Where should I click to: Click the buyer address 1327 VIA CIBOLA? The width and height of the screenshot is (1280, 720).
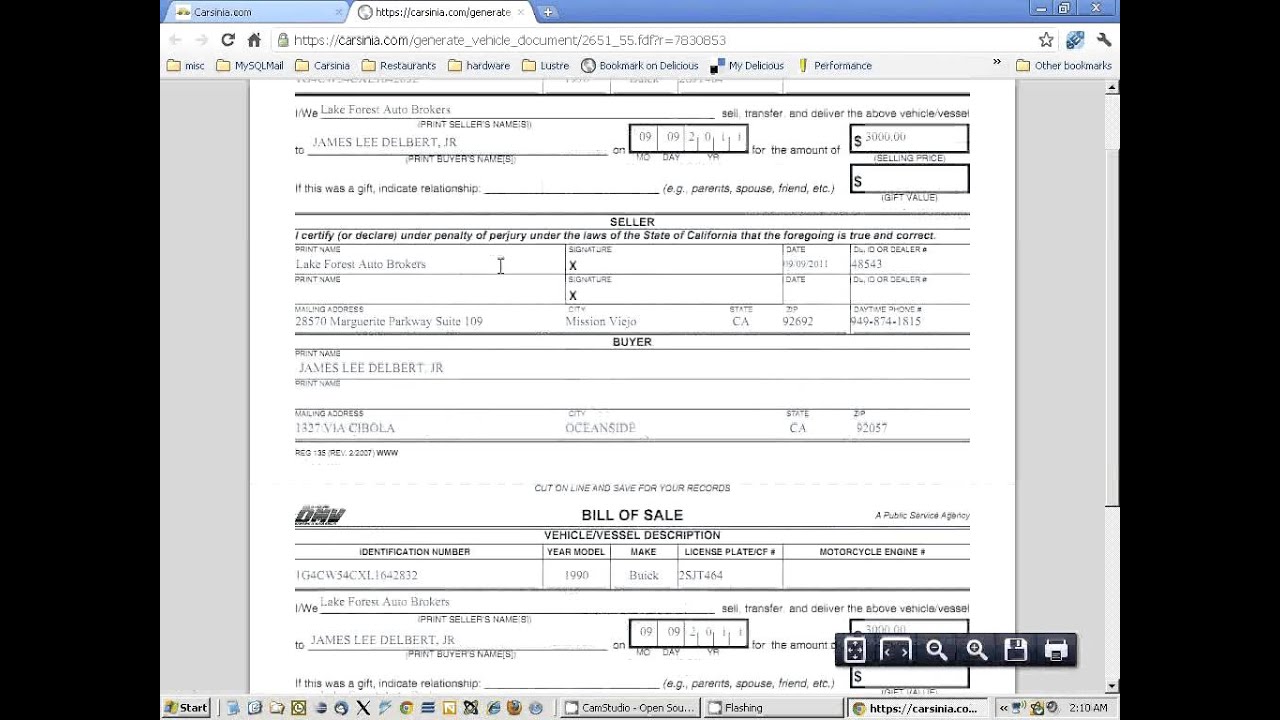345,428
